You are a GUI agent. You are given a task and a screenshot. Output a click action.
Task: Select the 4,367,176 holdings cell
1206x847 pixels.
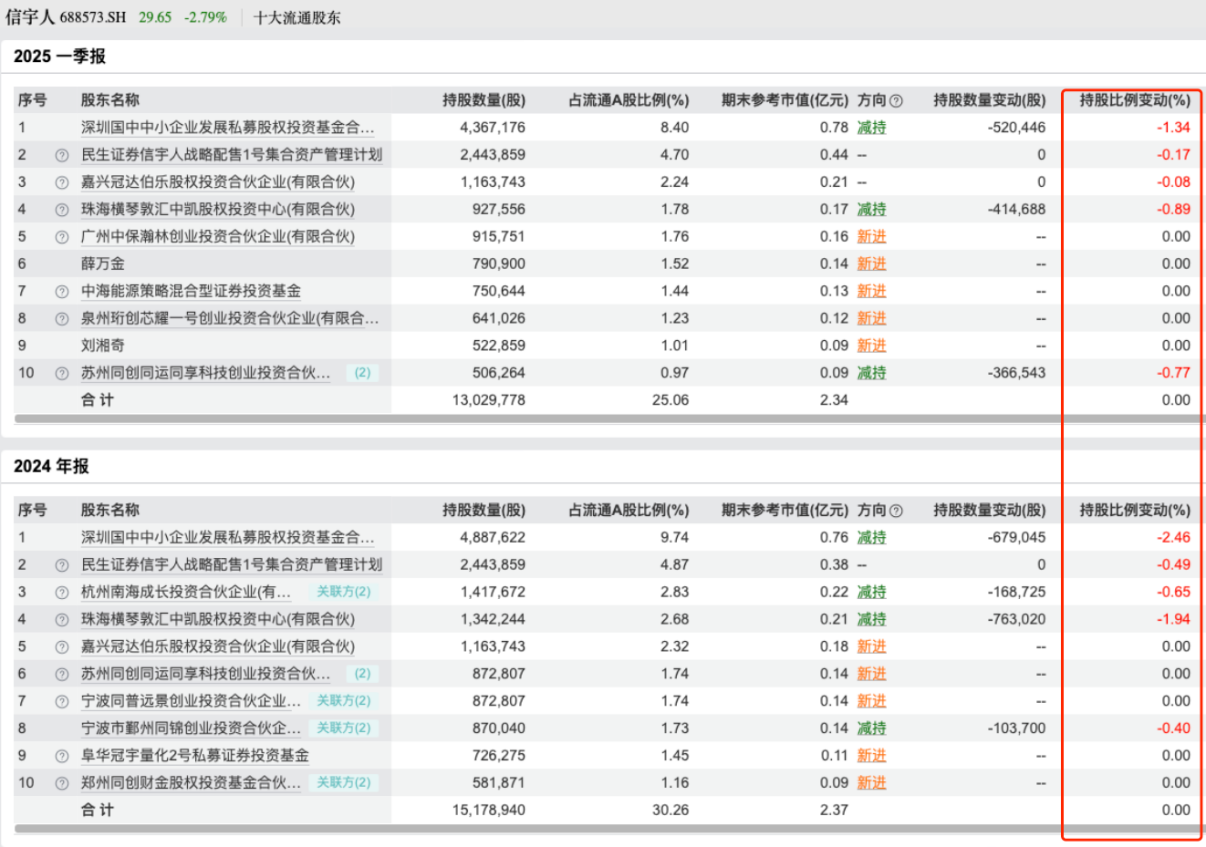point(490,128)
